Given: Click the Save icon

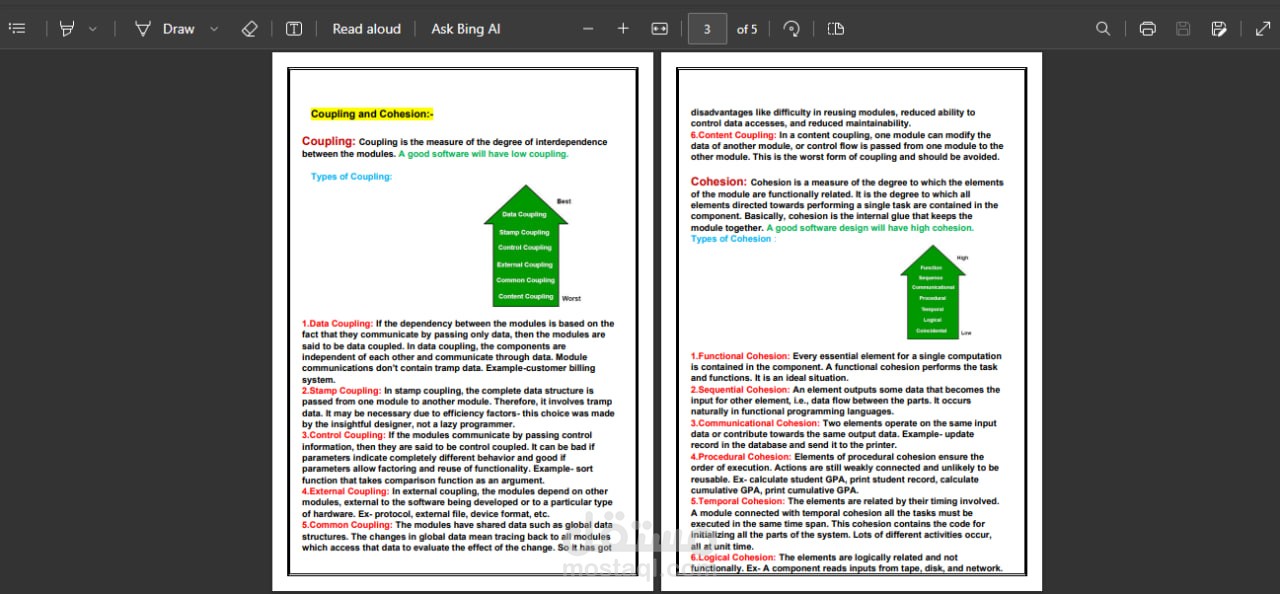Looking at the screenshot, I should pos(1183,29).
